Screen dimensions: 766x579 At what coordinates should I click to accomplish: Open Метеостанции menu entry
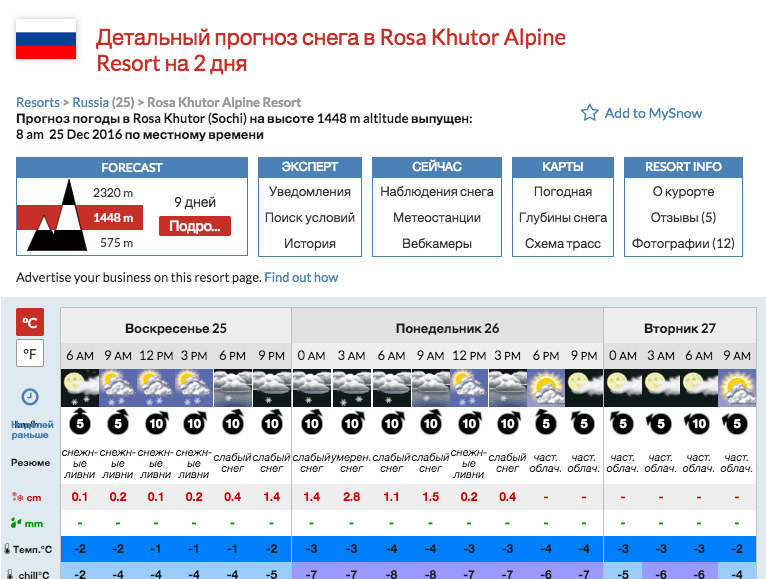pos(437,217)
